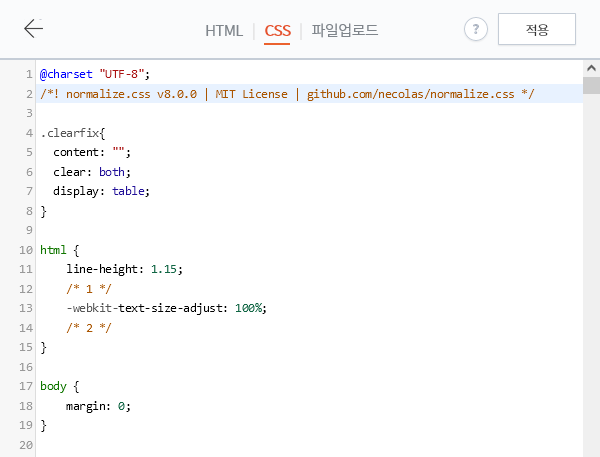Click empty line 9 in editor

(x=309, y=230)
